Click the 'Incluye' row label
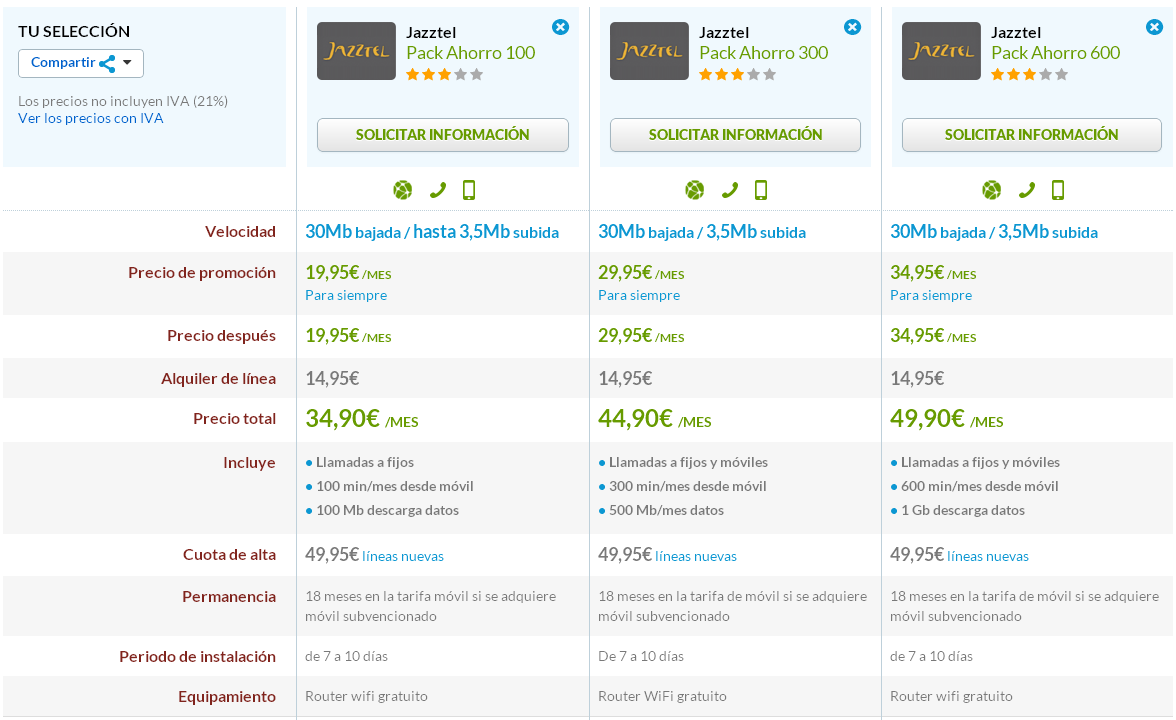The image size is (1176, 720). [x=249, y=463]
